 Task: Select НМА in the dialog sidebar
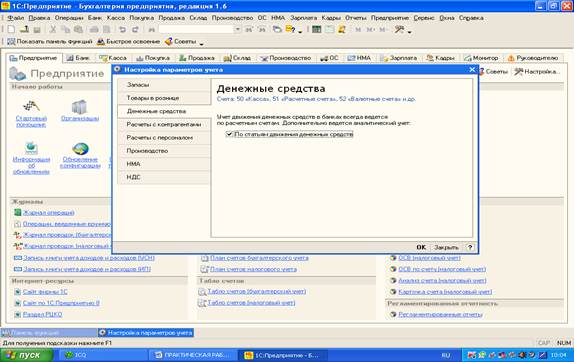pos(164,164)
